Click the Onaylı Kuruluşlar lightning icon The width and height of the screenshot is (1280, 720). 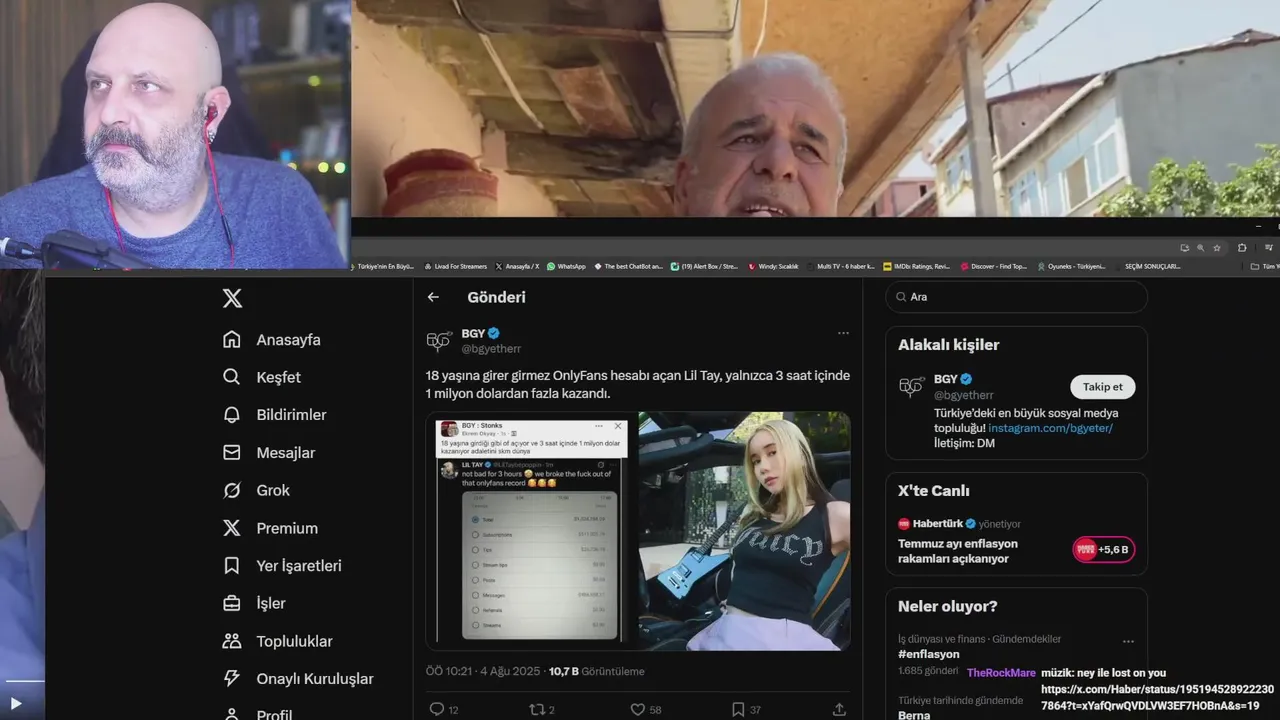[x=232, y=679]
